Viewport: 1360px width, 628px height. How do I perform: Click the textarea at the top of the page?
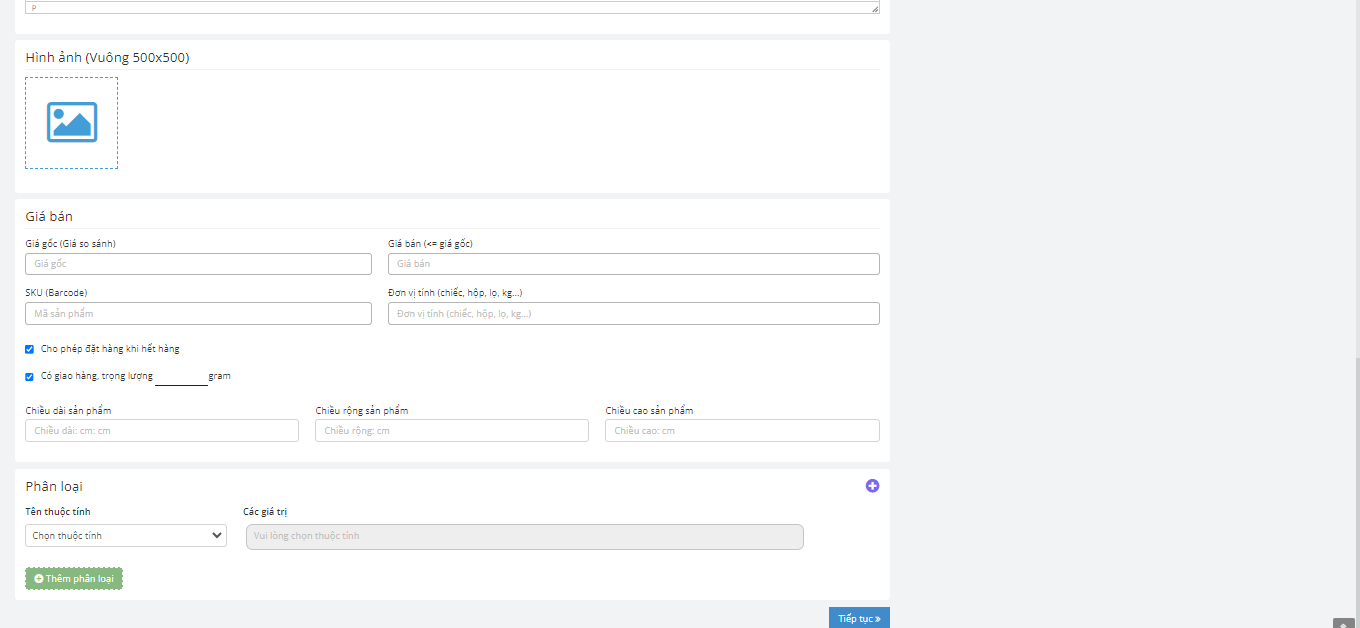pyautogui.click(x=450, y=7)
